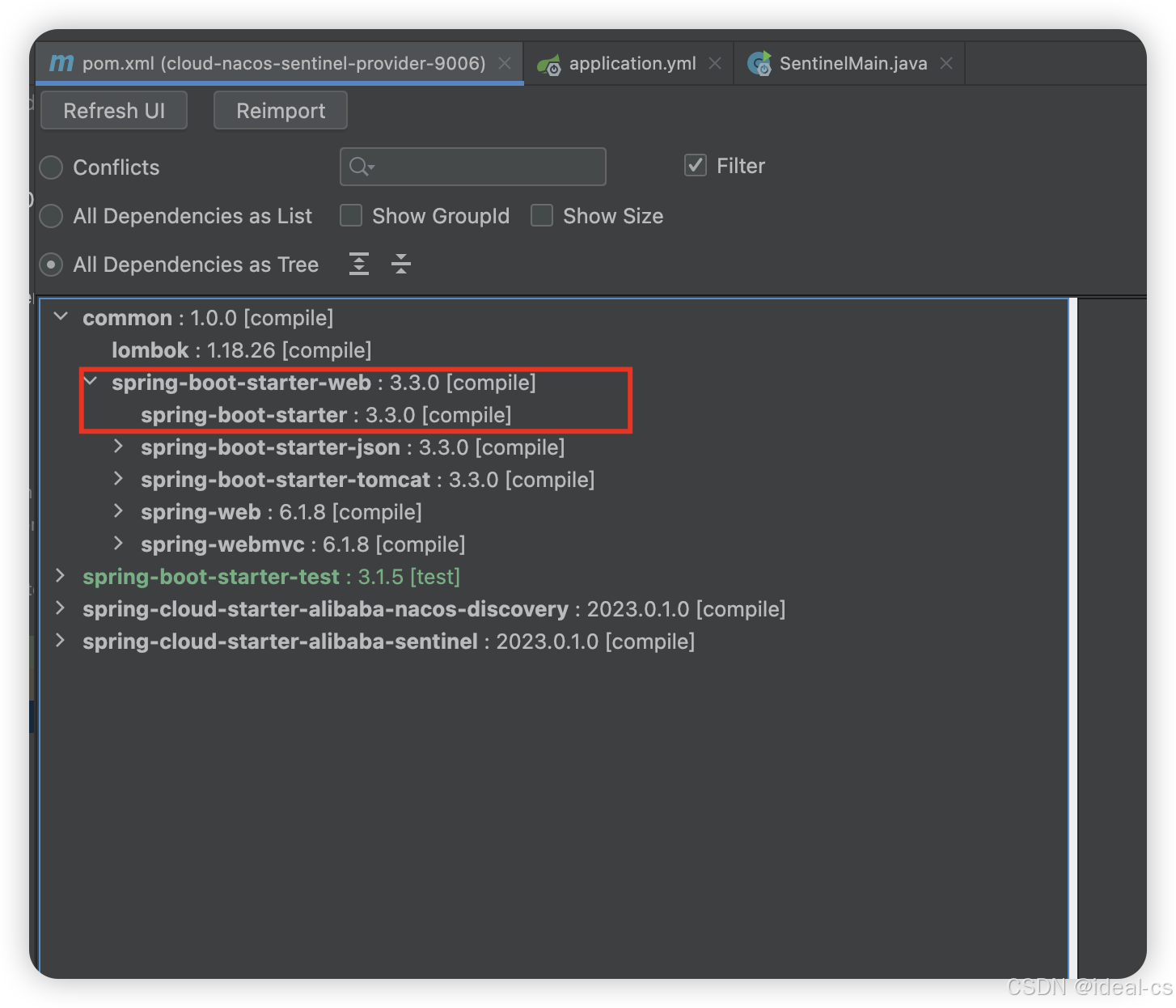Click the Spring leaf icon on application.yml tab

[549, 65]
